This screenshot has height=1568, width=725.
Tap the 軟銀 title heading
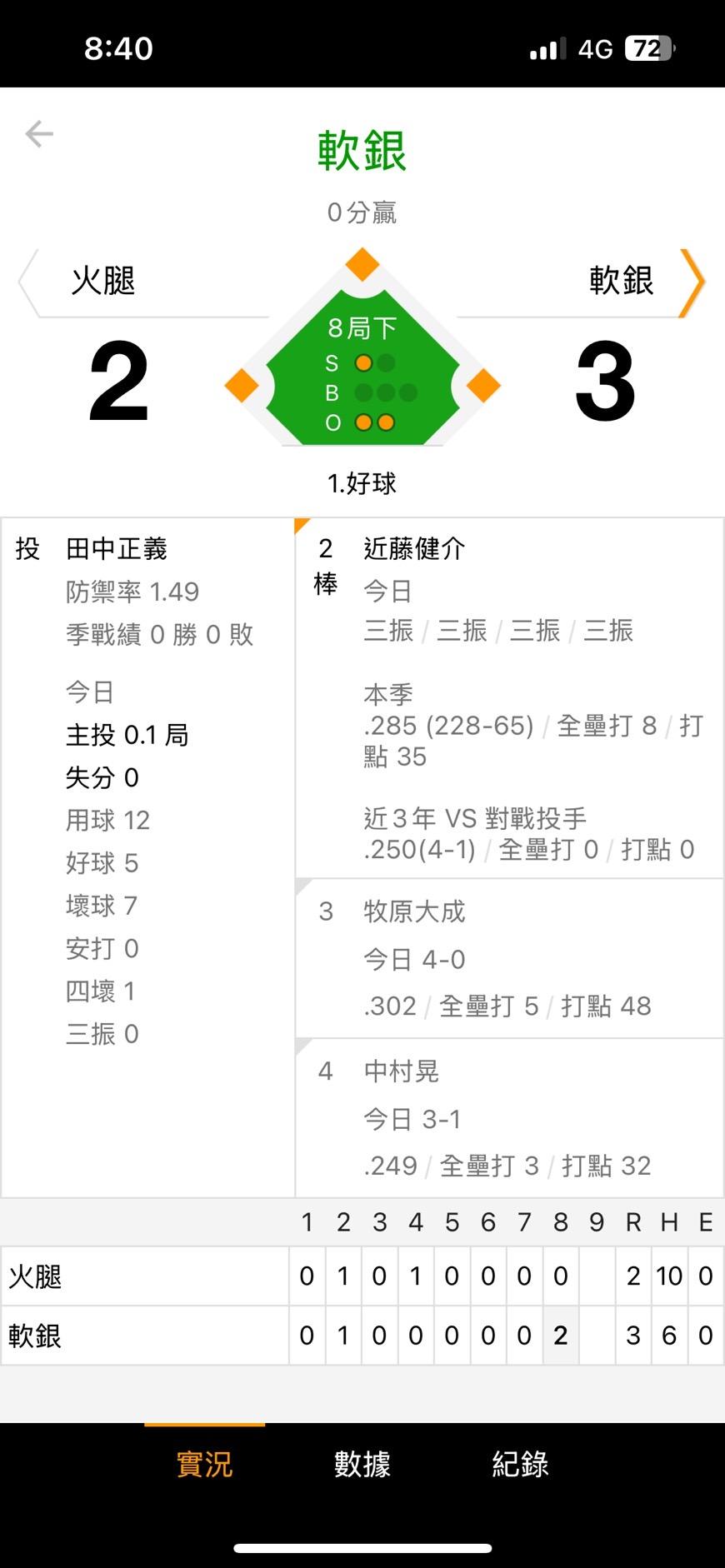tap(362, 151)
